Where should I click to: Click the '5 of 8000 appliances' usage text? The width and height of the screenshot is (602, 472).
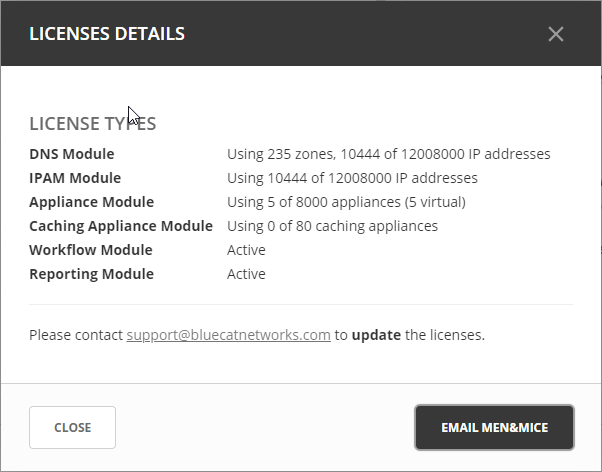point(346,202)
